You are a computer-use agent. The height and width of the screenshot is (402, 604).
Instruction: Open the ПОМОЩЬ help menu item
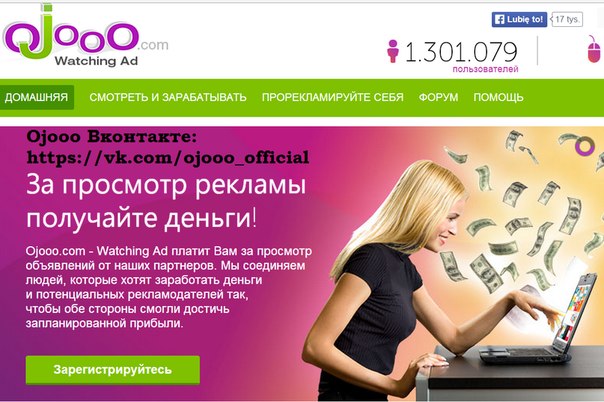click(x=498, y=97)
